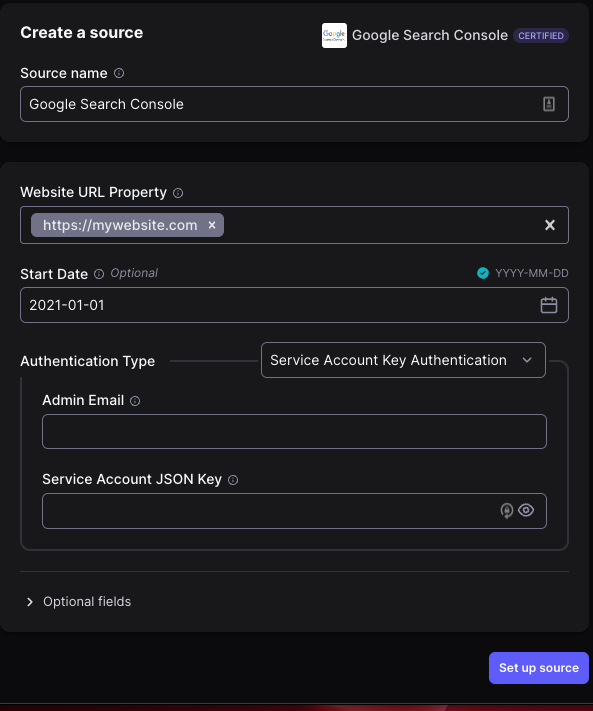Click the Google Search Console connector title

point(430,35)
